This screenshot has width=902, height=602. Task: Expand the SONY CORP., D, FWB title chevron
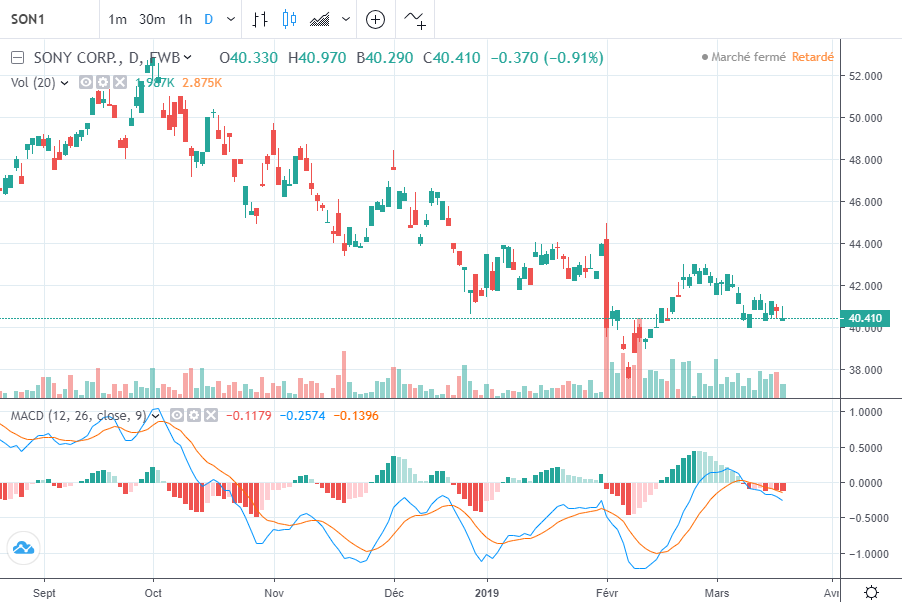point(189,58)
